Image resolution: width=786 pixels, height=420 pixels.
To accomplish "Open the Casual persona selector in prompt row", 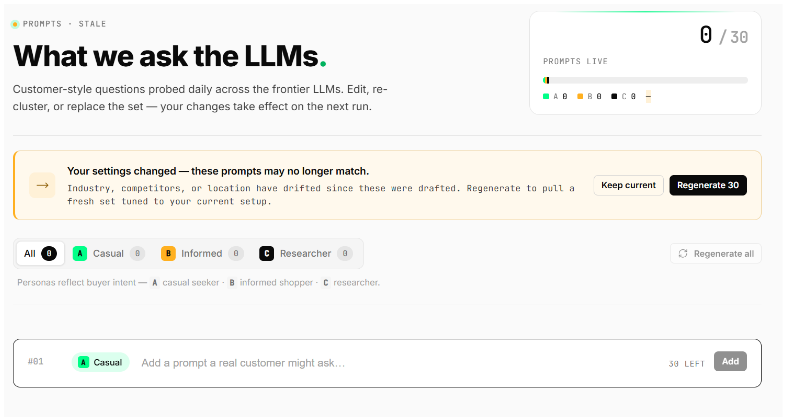I will (x=100, y=362).
